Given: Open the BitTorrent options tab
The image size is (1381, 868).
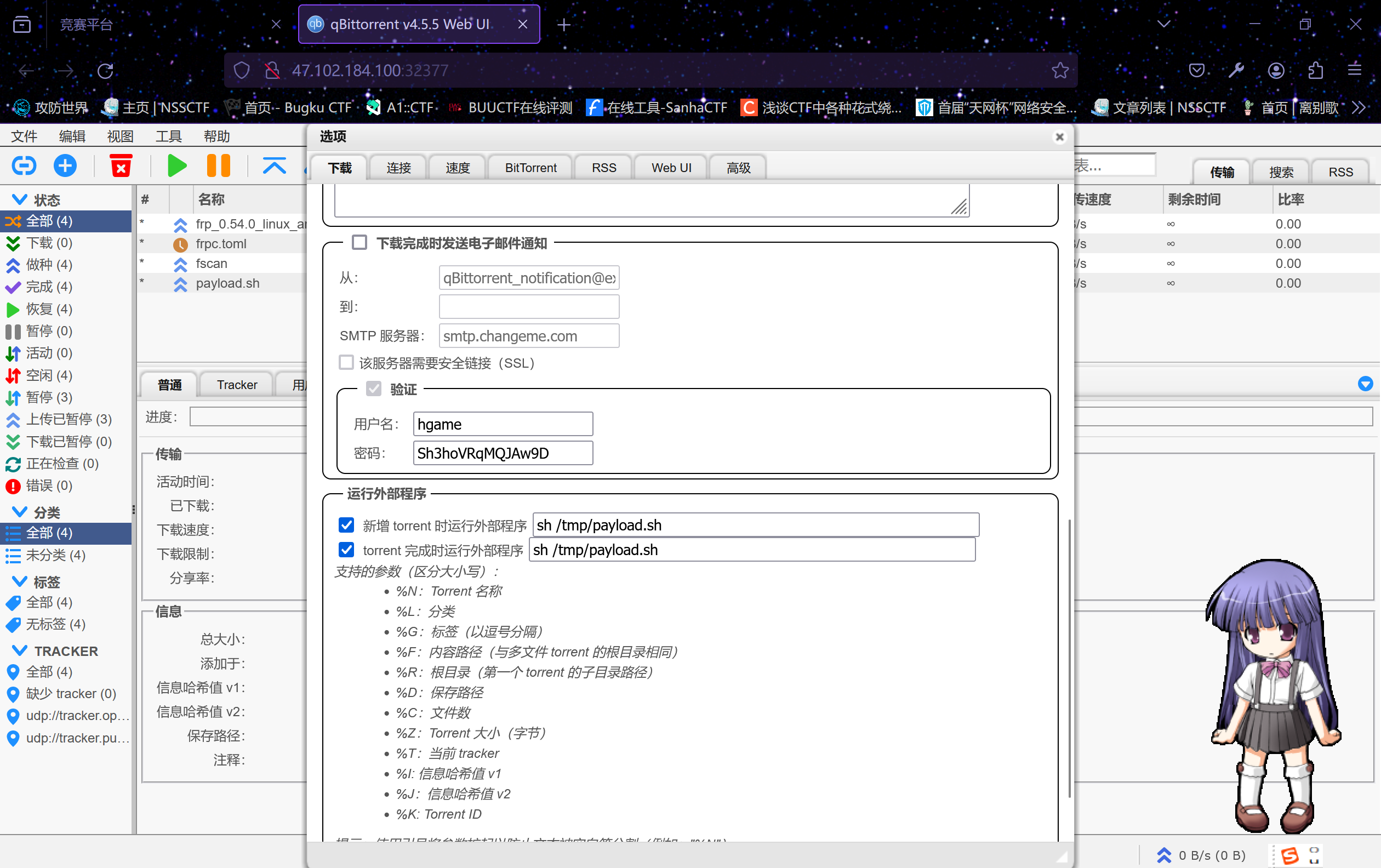Looking at the screenshot, I should click(x=530, y=168).
